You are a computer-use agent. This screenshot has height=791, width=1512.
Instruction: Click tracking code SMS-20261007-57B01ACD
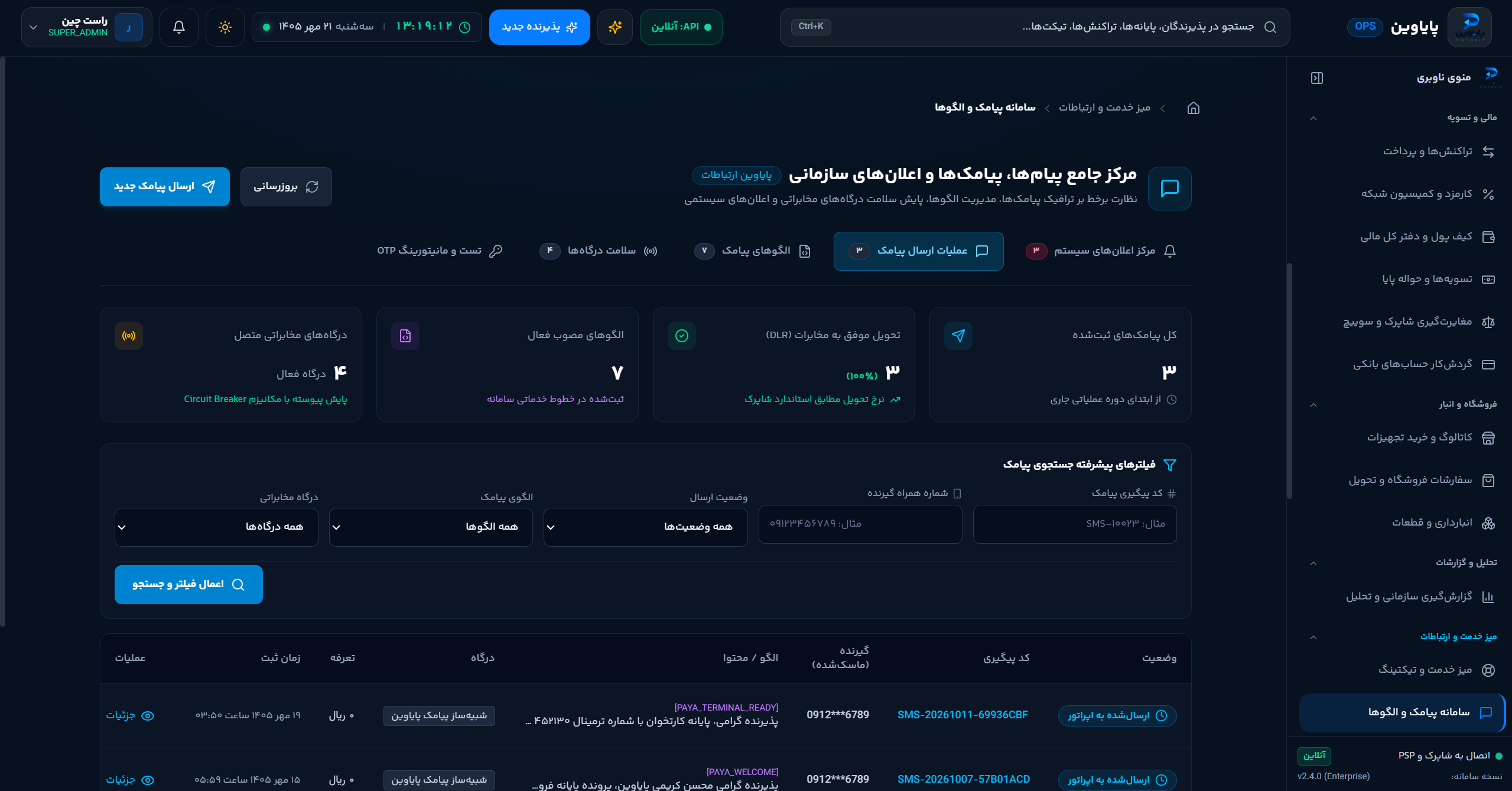coord(963,780)
